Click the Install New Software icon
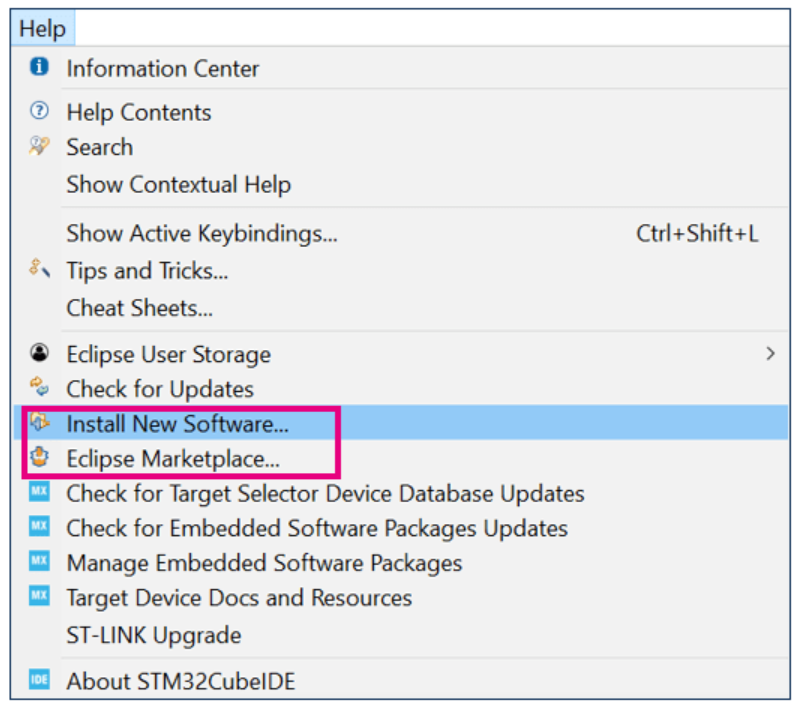Image resolution: width=802 pixels, height=708 pixels. (x=39, y=423)
